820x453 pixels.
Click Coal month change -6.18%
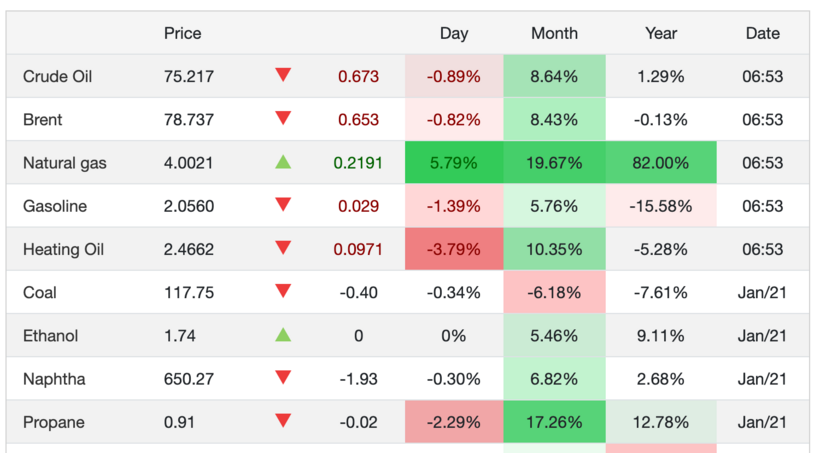click(554, 292)
